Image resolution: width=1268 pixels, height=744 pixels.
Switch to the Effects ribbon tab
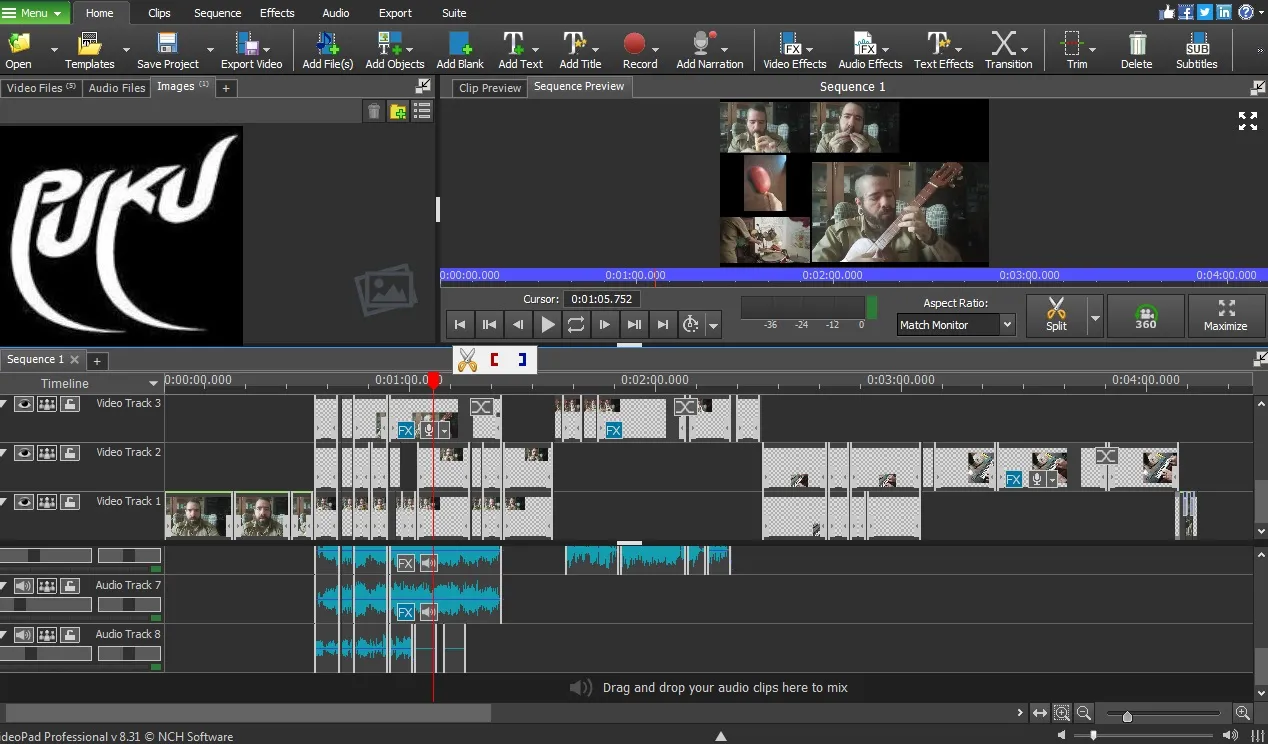click(277, 13)
